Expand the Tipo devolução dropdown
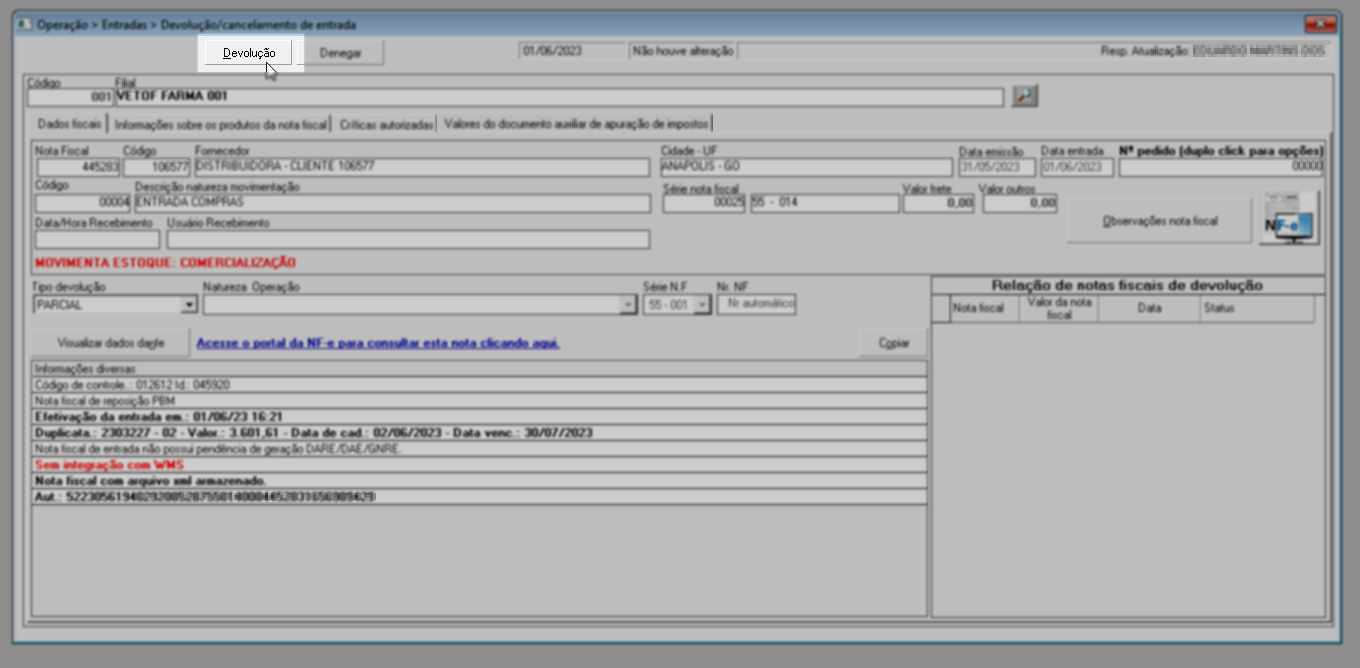This screenshot has height=668, width=1360. coord(189,305)
